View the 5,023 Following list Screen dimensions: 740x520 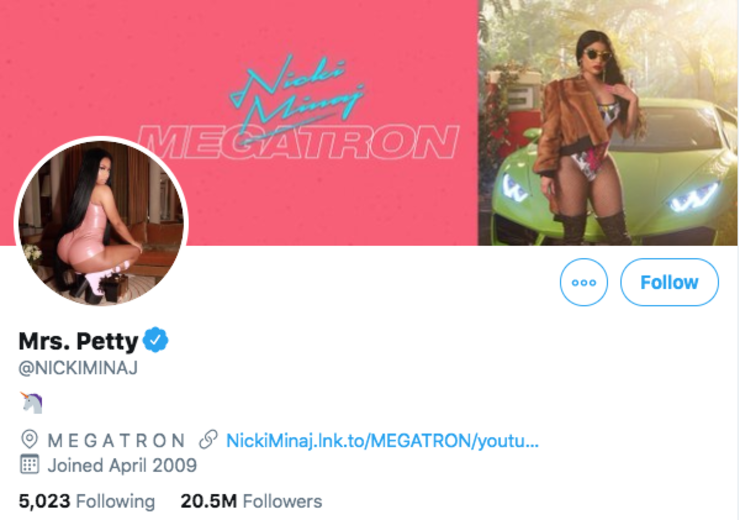tap(87, 501)
